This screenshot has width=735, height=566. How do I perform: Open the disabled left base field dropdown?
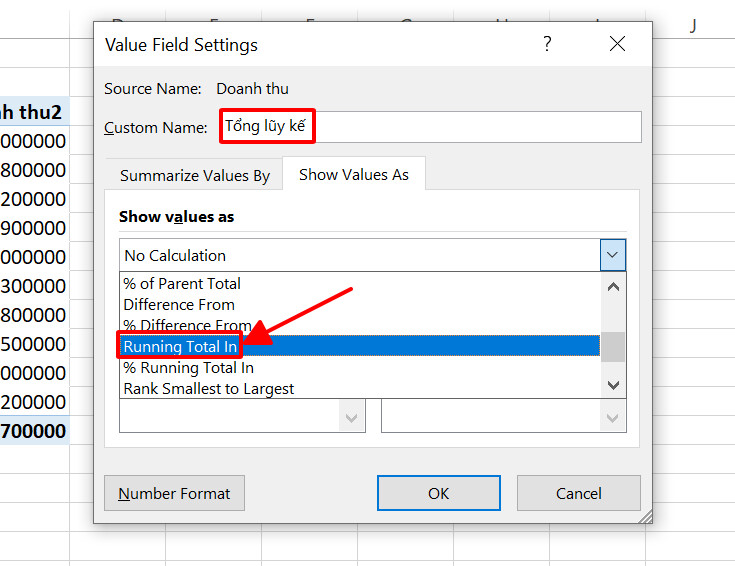point(352,416)
